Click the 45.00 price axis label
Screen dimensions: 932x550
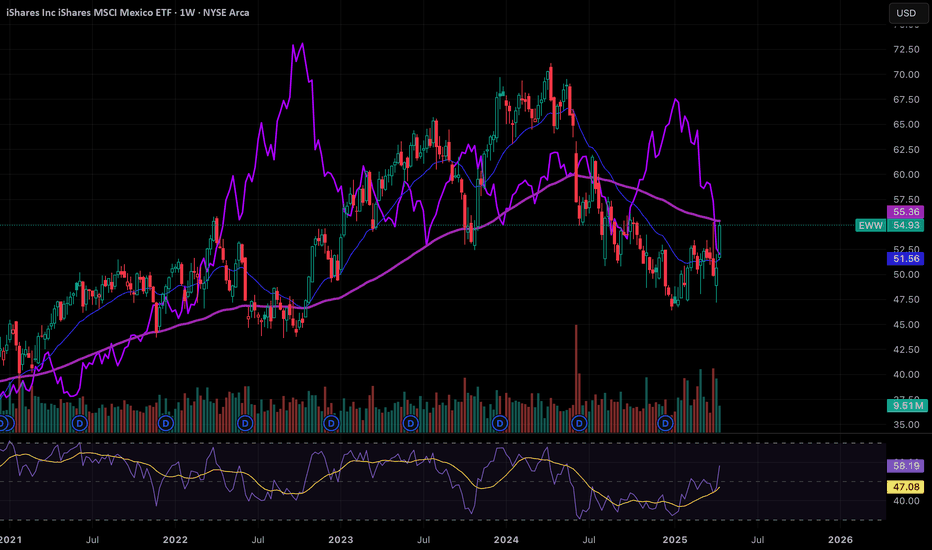click(906, 325)
